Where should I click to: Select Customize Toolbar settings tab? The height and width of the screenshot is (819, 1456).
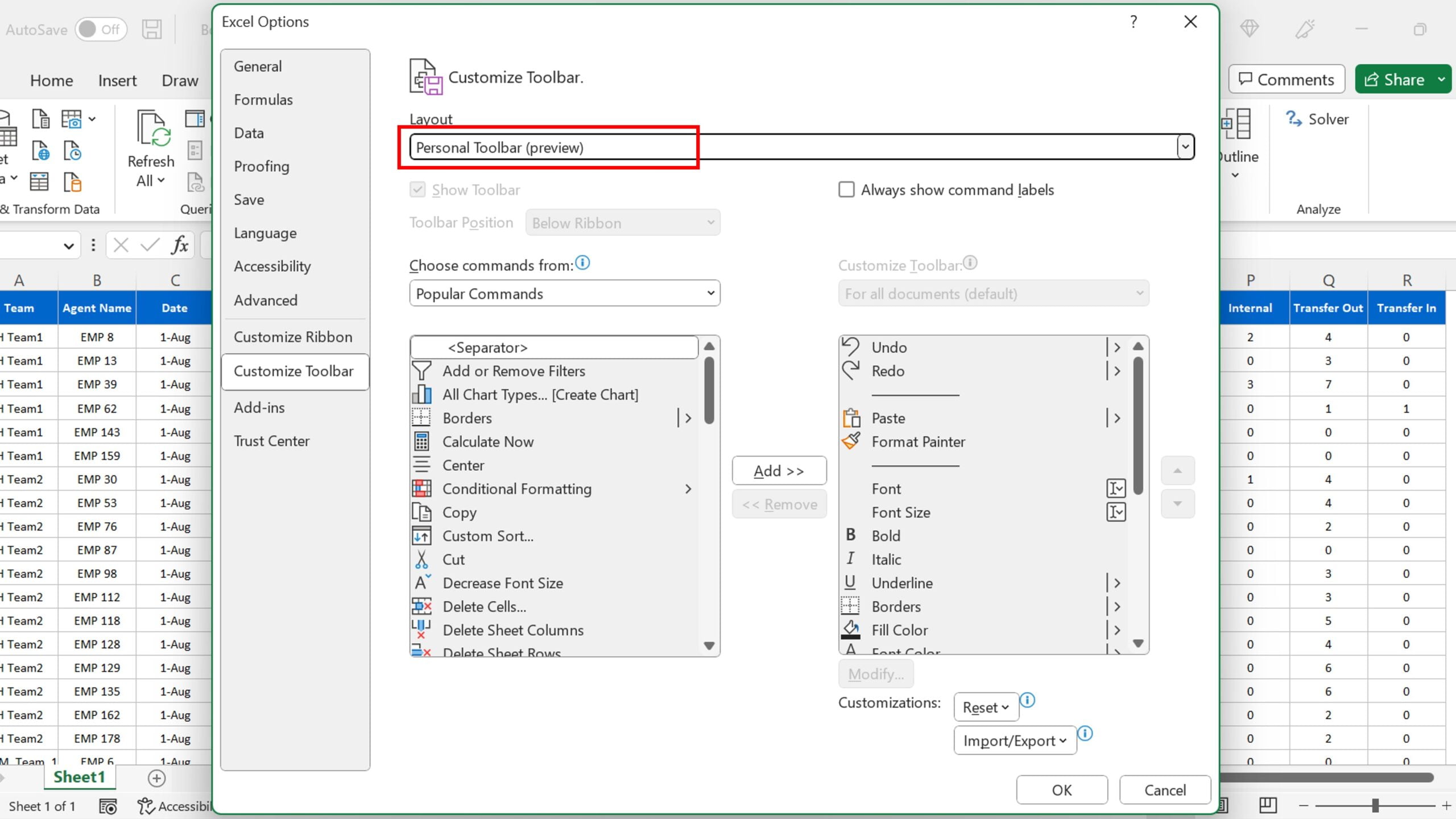[293, 370]
